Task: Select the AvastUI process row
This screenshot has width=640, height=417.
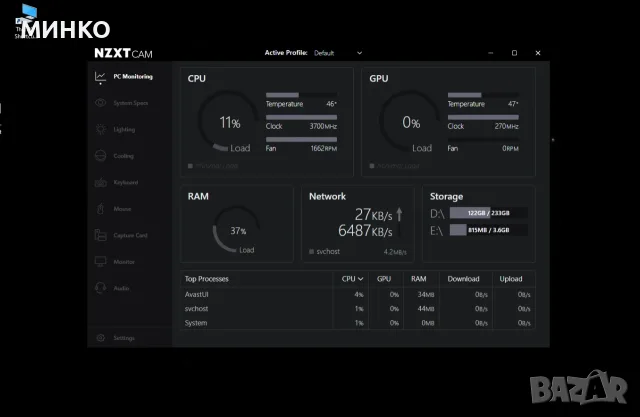Action: [x=357, y=295]
